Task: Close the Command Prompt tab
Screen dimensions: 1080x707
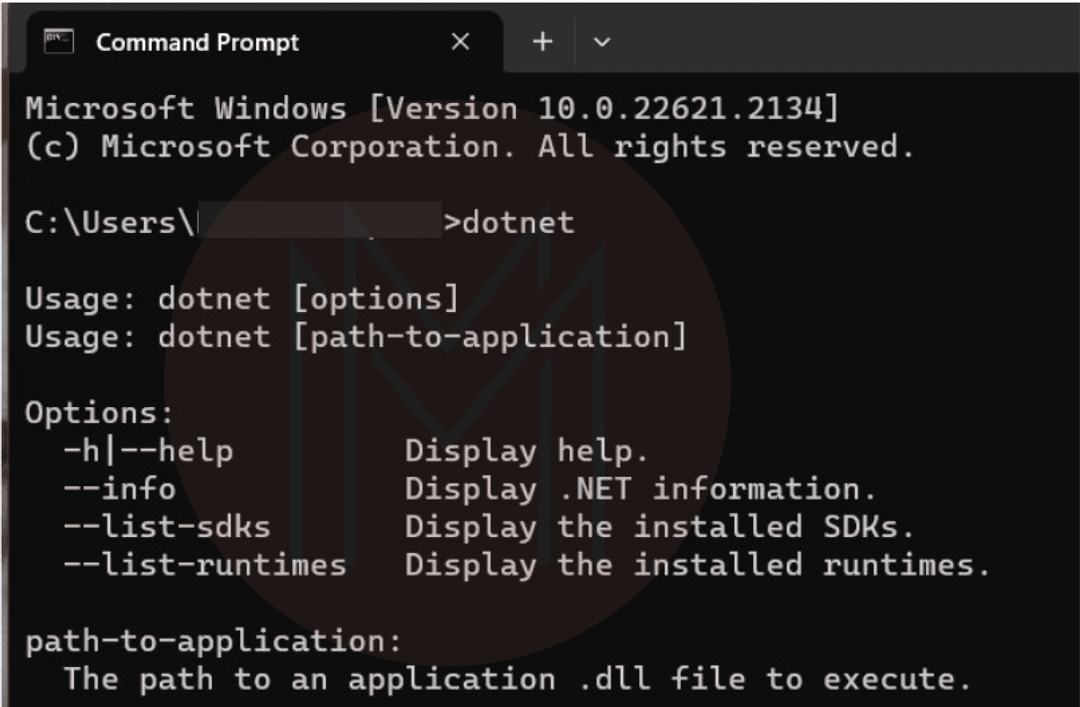Action: coord(460,42)
